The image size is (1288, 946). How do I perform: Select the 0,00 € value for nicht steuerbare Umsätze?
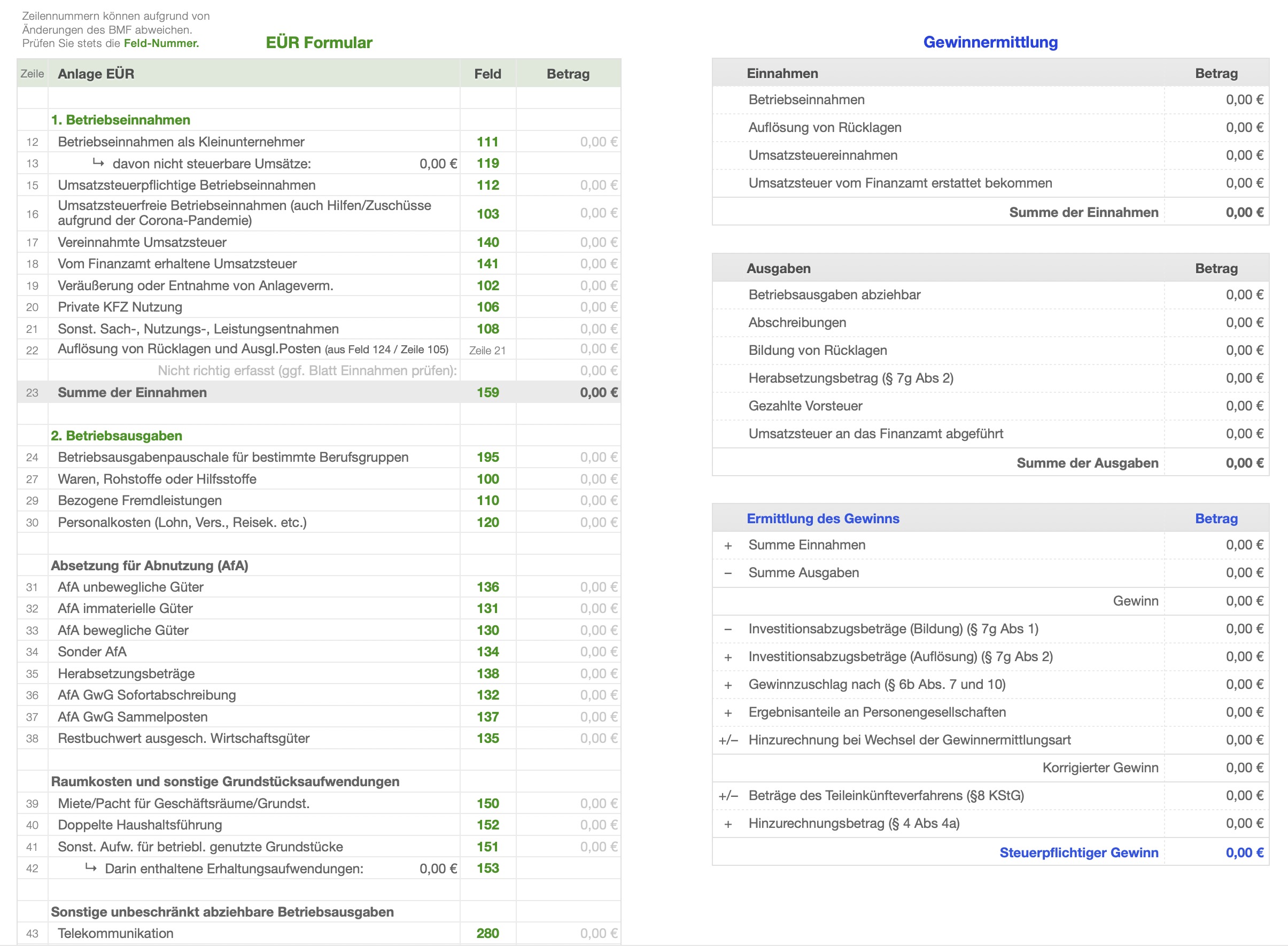[438, 164]
